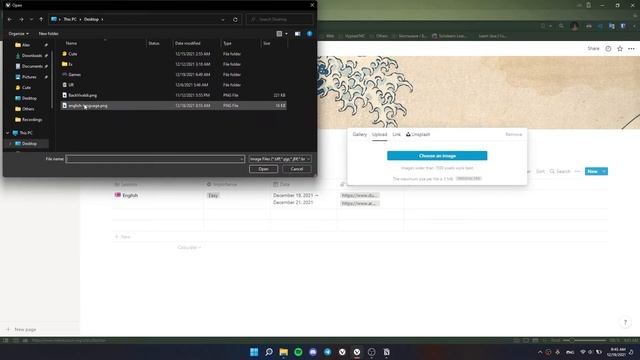Select the BackHoriidi.png file
This screenshot has height=360, width=640.
173,95
